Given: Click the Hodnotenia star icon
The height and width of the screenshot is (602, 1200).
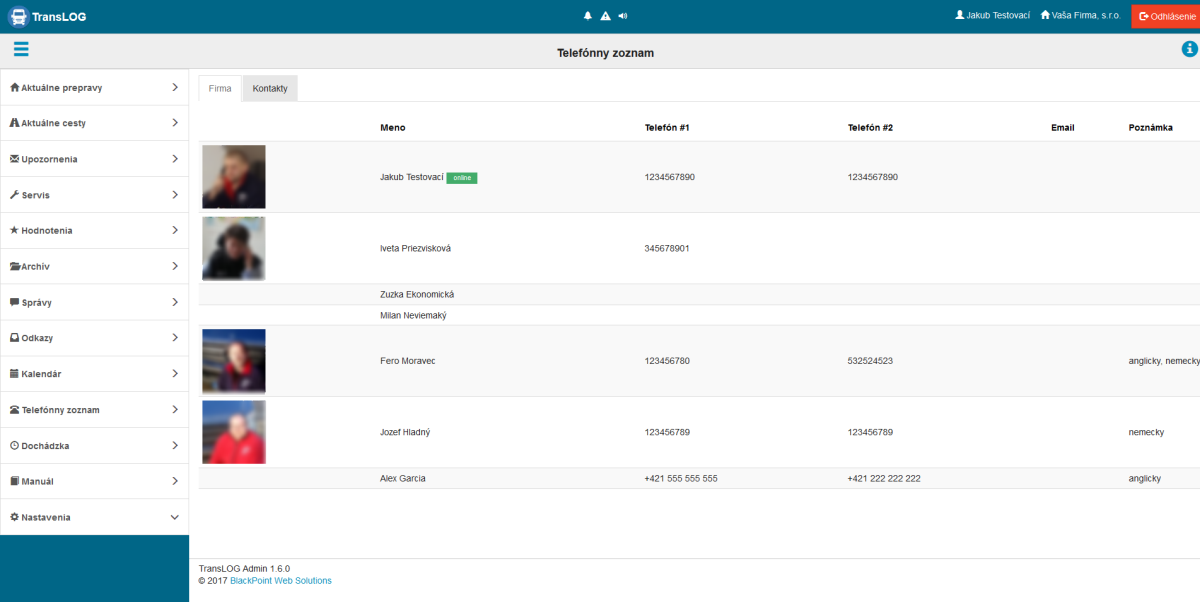Looking at the screenshot, I should point(15,230).
